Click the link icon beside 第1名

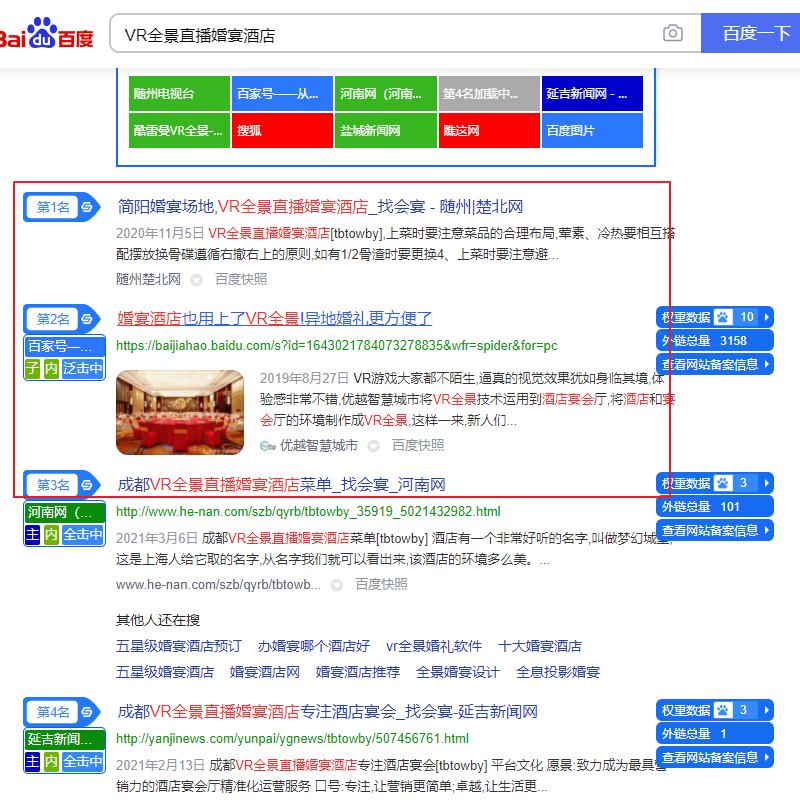(x=87, y=207)
